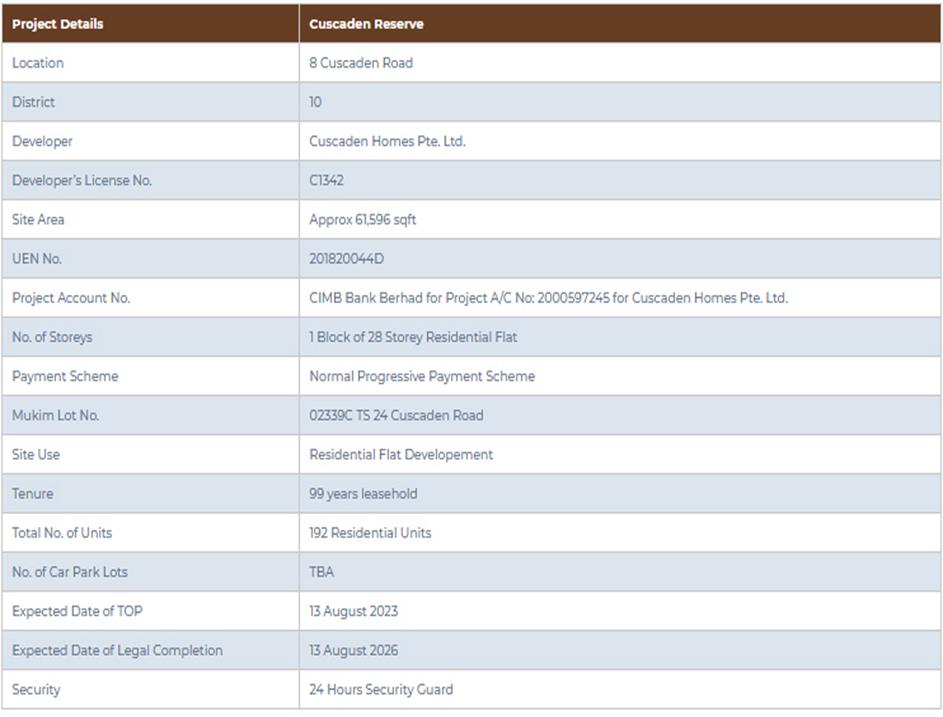The height and width of the screenshot is (717, 943).
Task: Select Normal Progressive Payment Scheme text
Action: pos(422,376)
